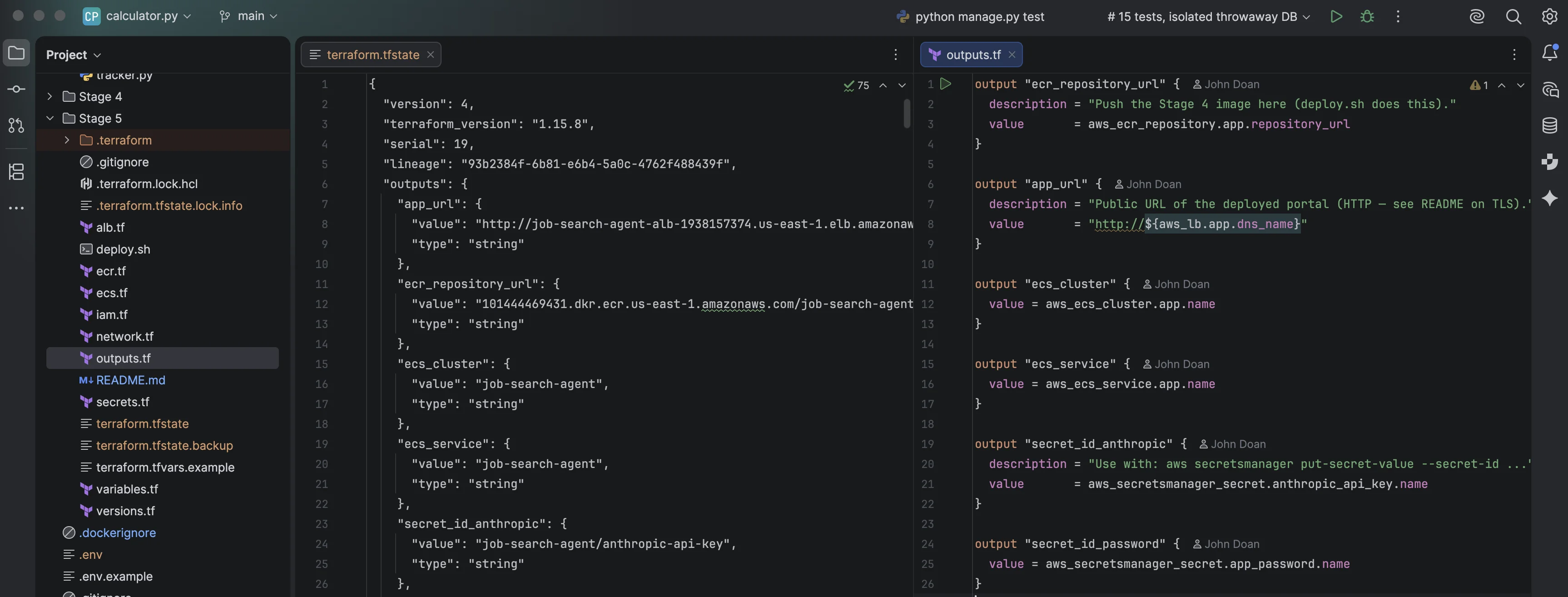Open the AI chat icon in the right sidebar

click(x=1550, y=90)
